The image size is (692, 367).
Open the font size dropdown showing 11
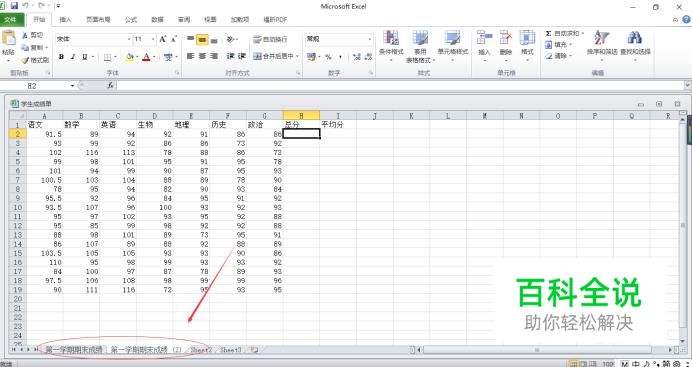[153, 39]
